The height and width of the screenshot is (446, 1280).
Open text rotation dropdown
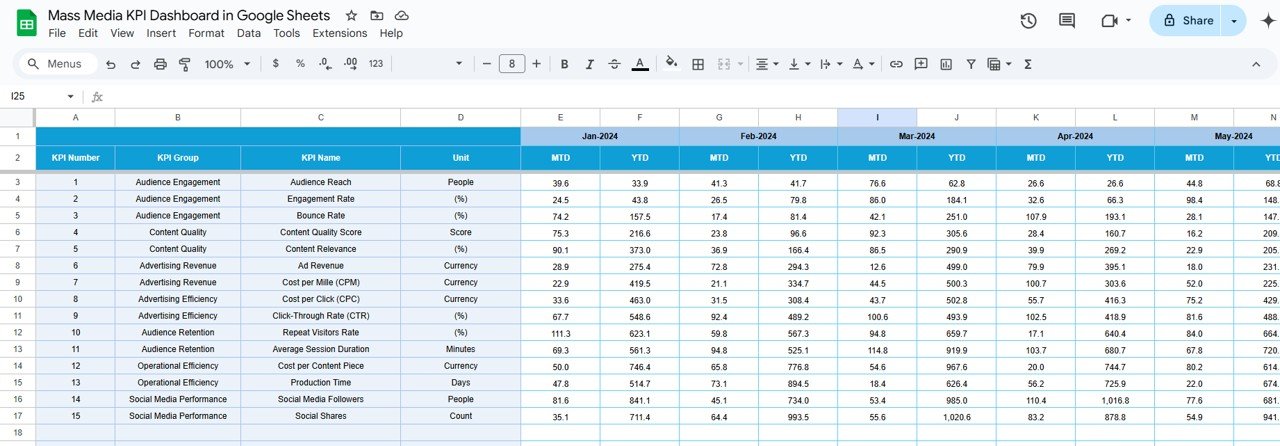tap(862, 64)
